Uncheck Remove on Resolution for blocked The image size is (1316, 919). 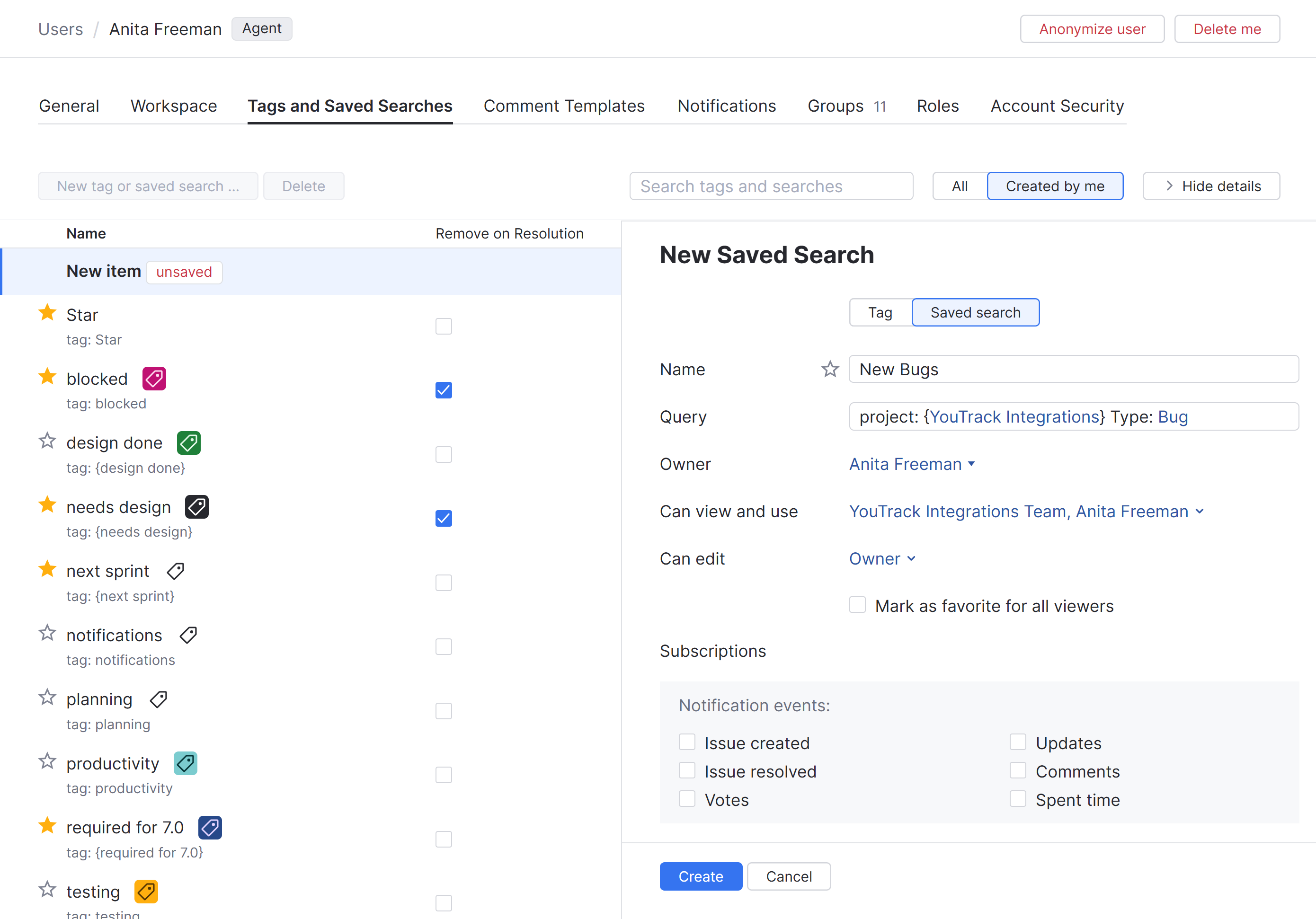tap(443, 390)
